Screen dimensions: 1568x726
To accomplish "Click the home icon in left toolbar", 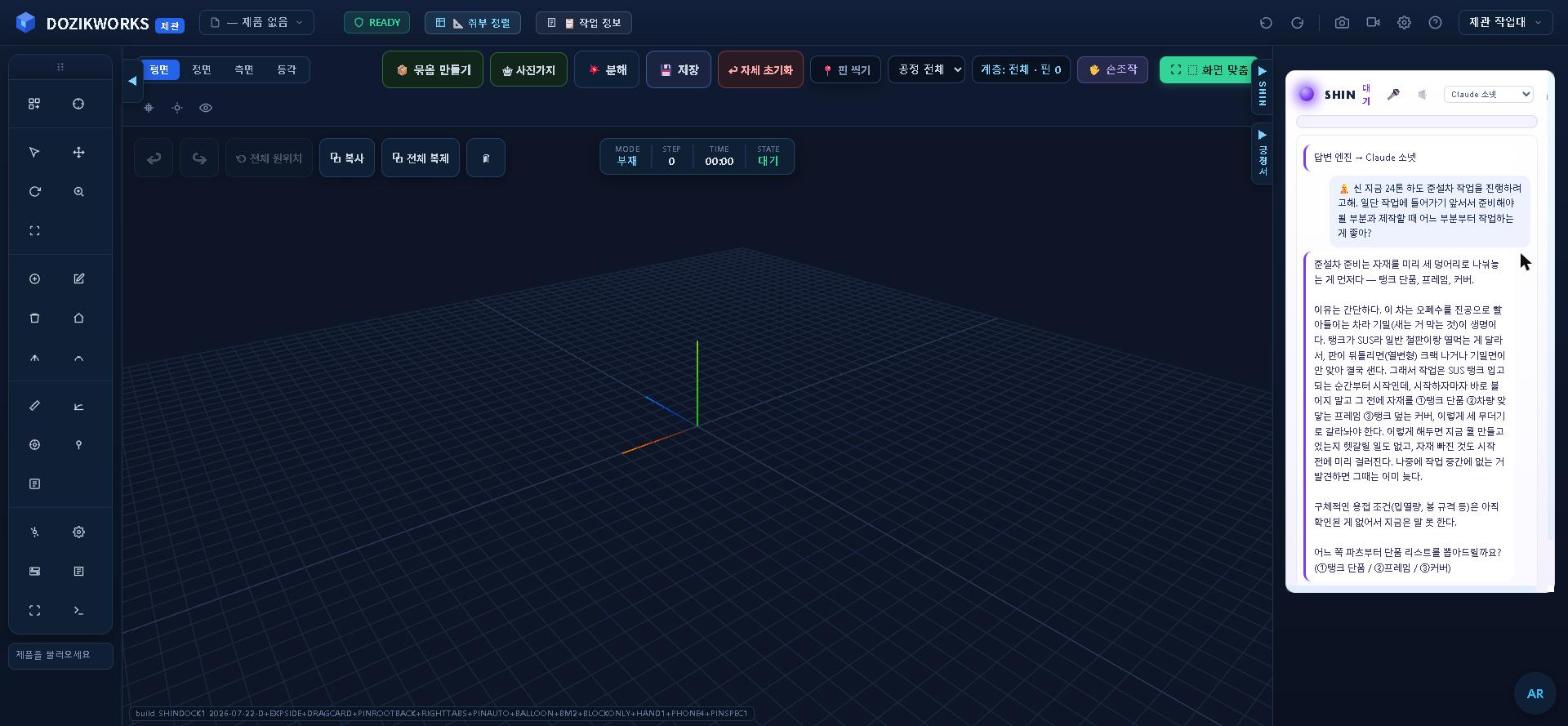I will tap(78, 318).
